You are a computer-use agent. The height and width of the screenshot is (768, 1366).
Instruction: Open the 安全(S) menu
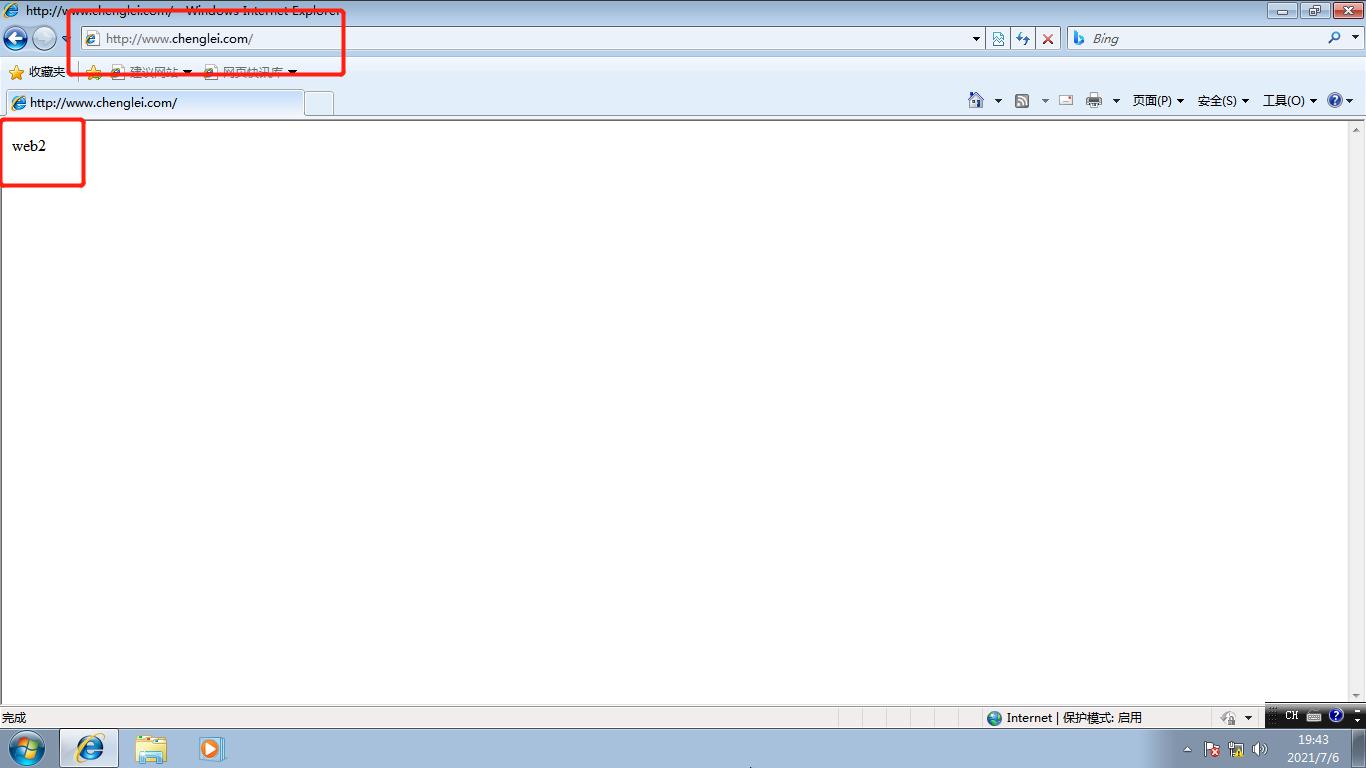pyautogui.click(x=1223, y=101)
